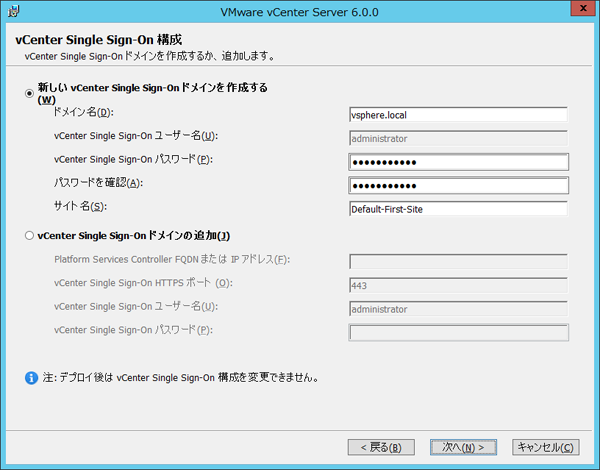Click the ドメイン名 field containing vsphere.local
Screen dimensions: 600x470
458,115
